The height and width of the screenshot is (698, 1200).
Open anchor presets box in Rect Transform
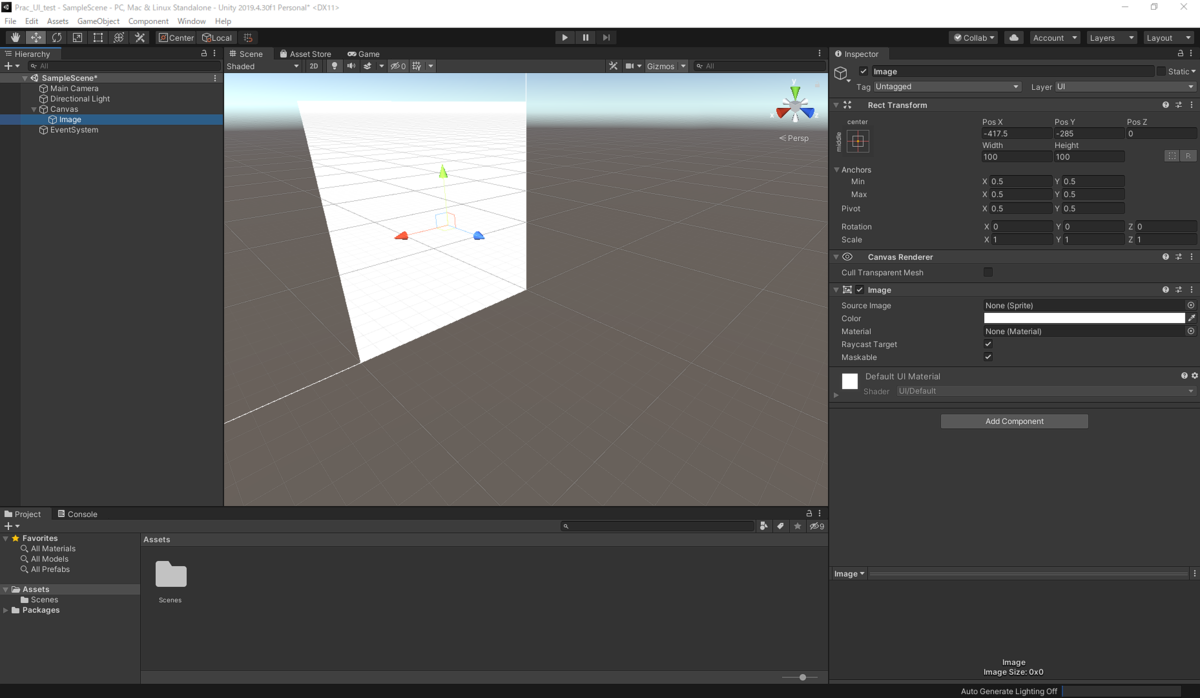click(858, 141)
